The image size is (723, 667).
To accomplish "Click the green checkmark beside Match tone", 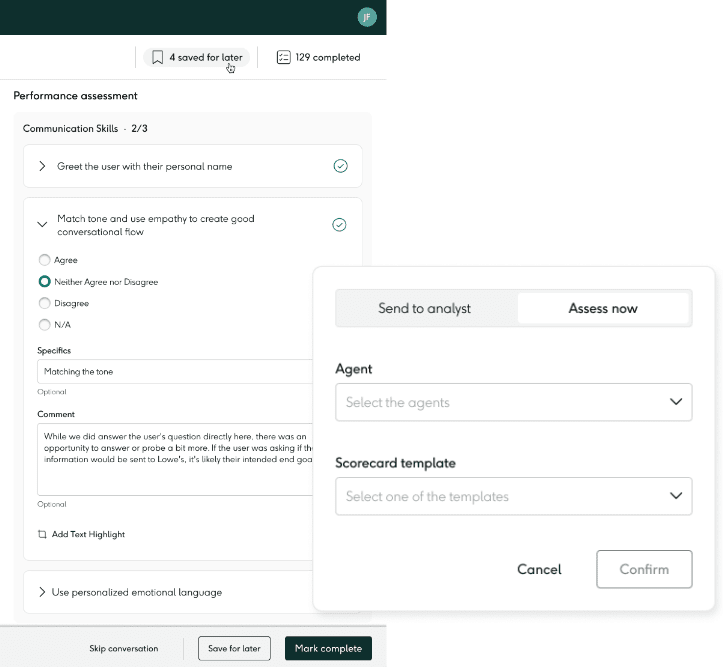I will click(339, 225).
